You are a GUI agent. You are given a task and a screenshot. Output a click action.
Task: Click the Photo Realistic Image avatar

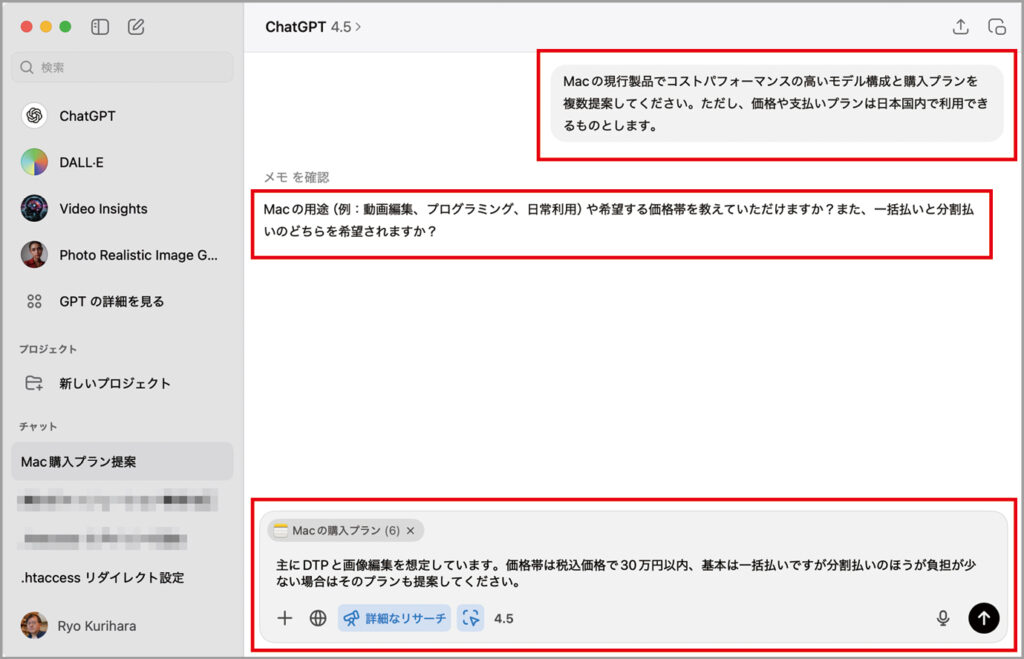34,255
